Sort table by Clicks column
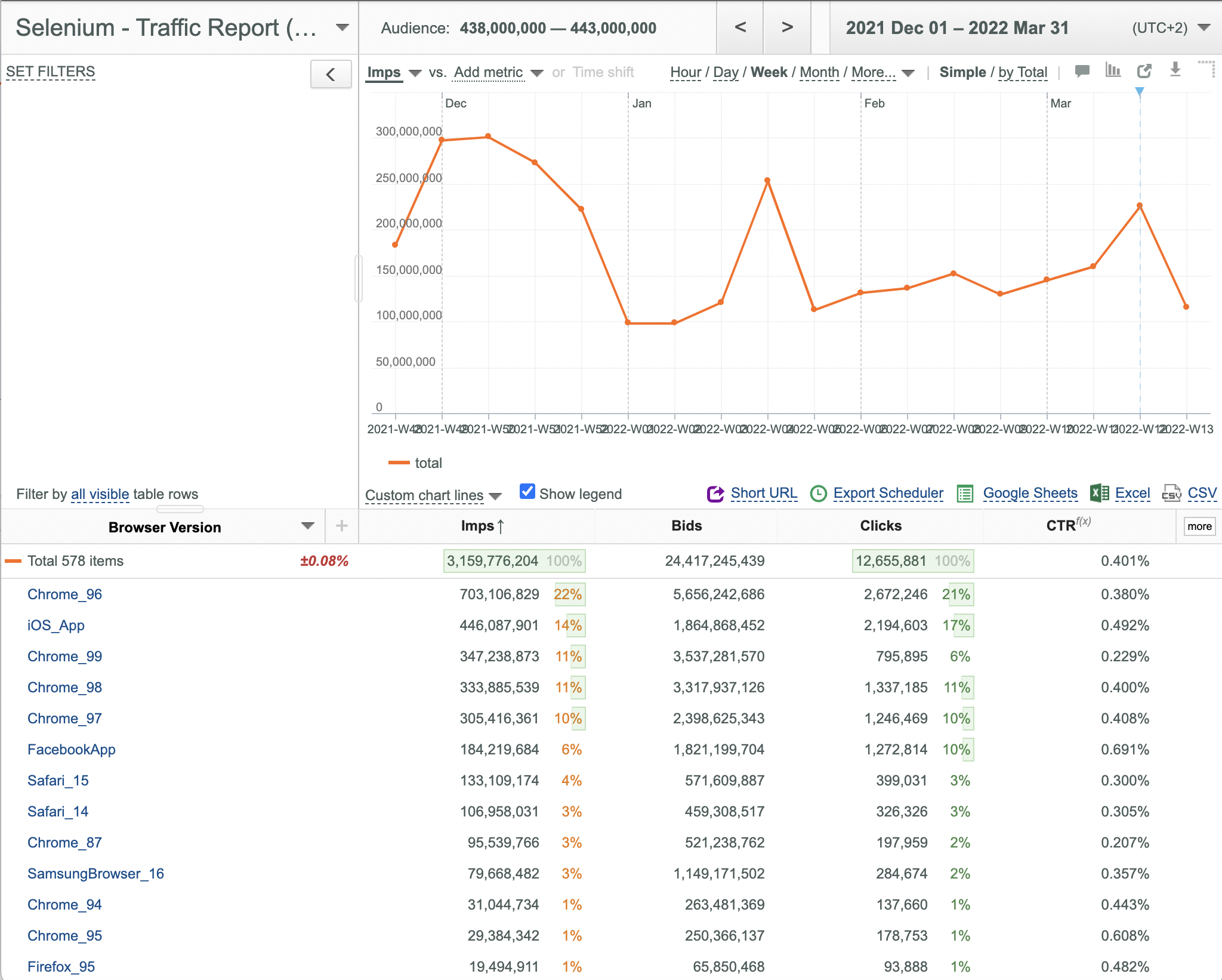Screen dimensions: 1222x980 click(880, 526)
